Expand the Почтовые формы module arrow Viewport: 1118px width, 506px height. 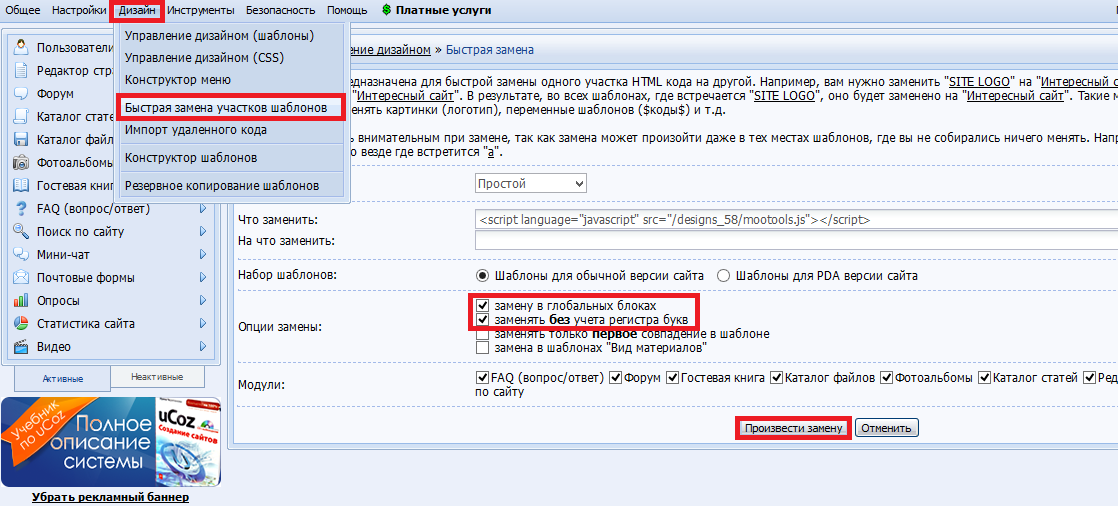pyautogui.click(x=203, y=277)
